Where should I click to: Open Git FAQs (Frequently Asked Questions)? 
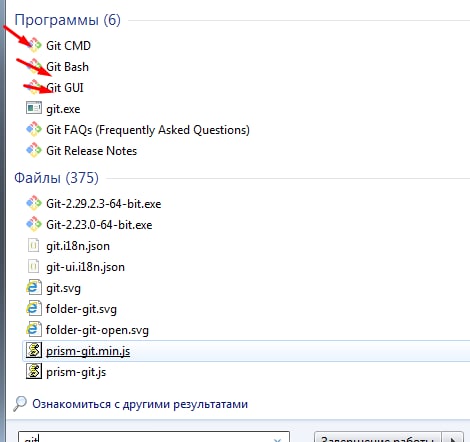[148, 130]
